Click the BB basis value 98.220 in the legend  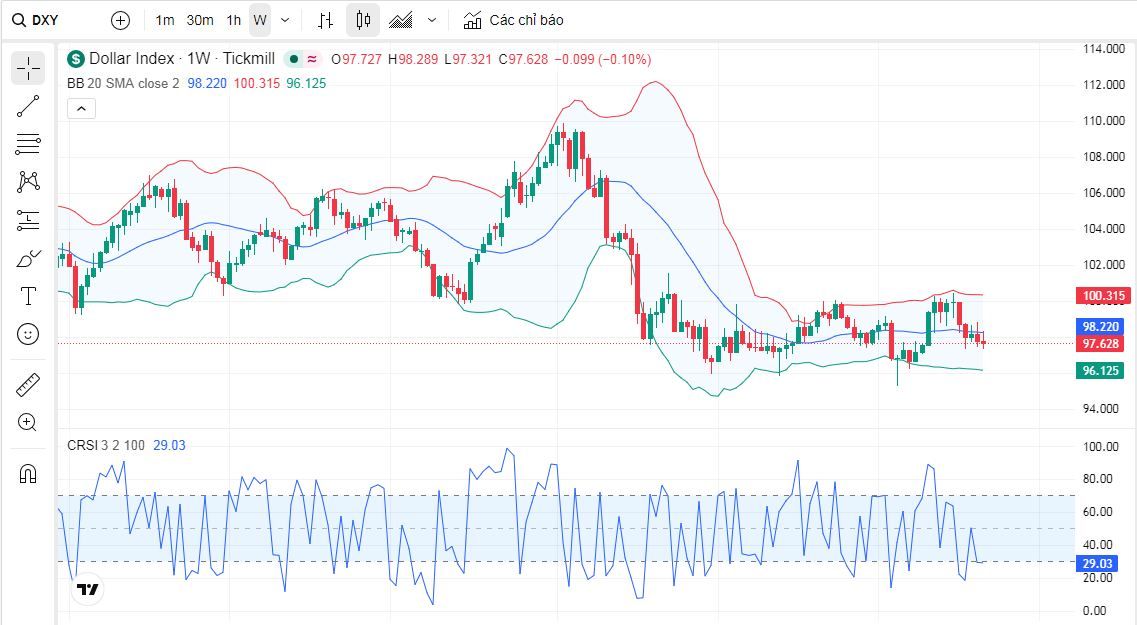[207, 83]
